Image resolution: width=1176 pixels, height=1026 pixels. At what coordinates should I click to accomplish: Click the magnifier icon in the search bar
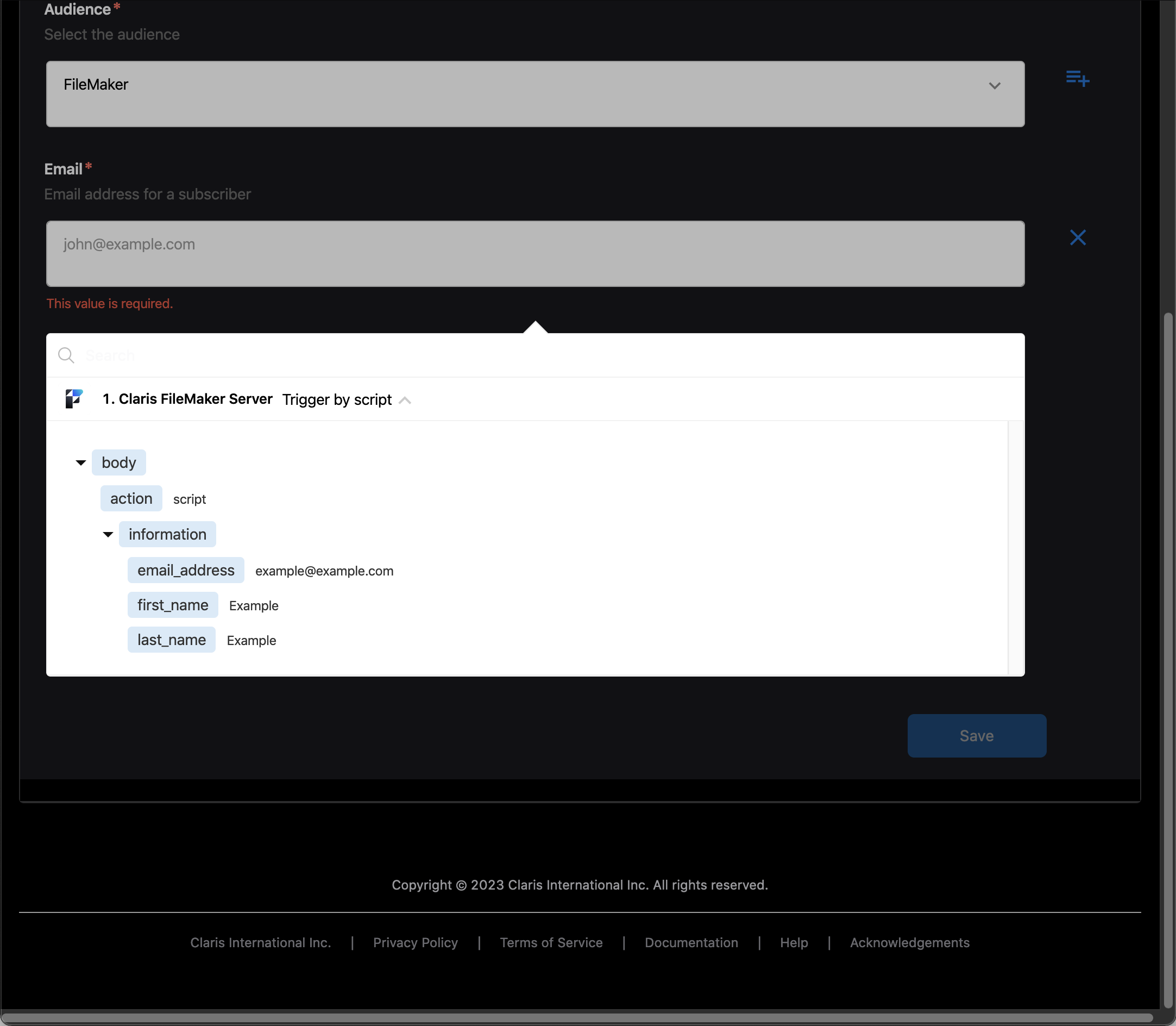click(x=66, y=355)
